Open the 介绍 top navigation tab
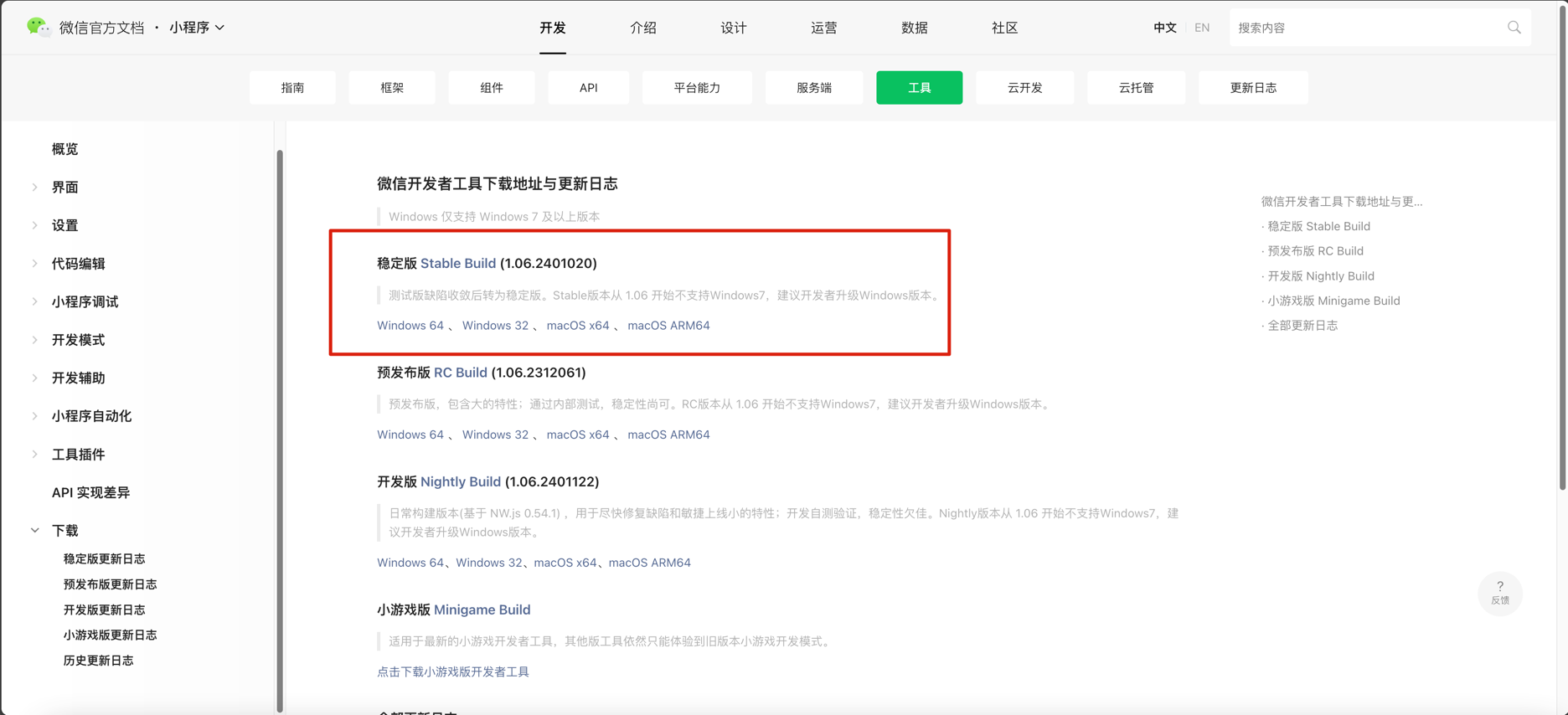 tap(643, 28)
